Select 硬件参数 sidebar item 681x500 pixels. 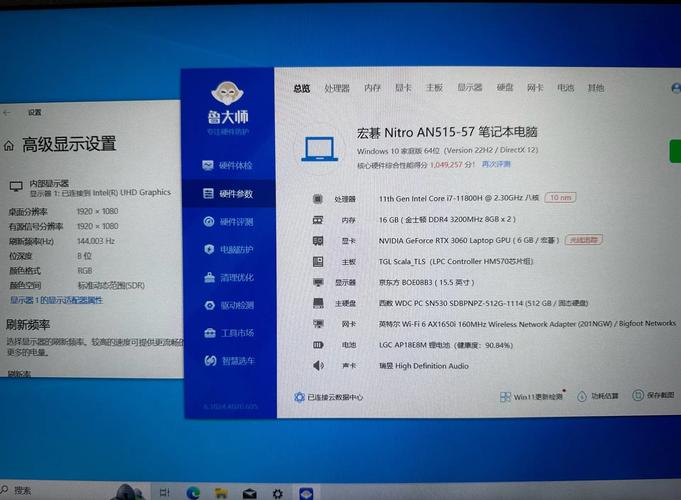pyautogui.click(x=228, y=194)
